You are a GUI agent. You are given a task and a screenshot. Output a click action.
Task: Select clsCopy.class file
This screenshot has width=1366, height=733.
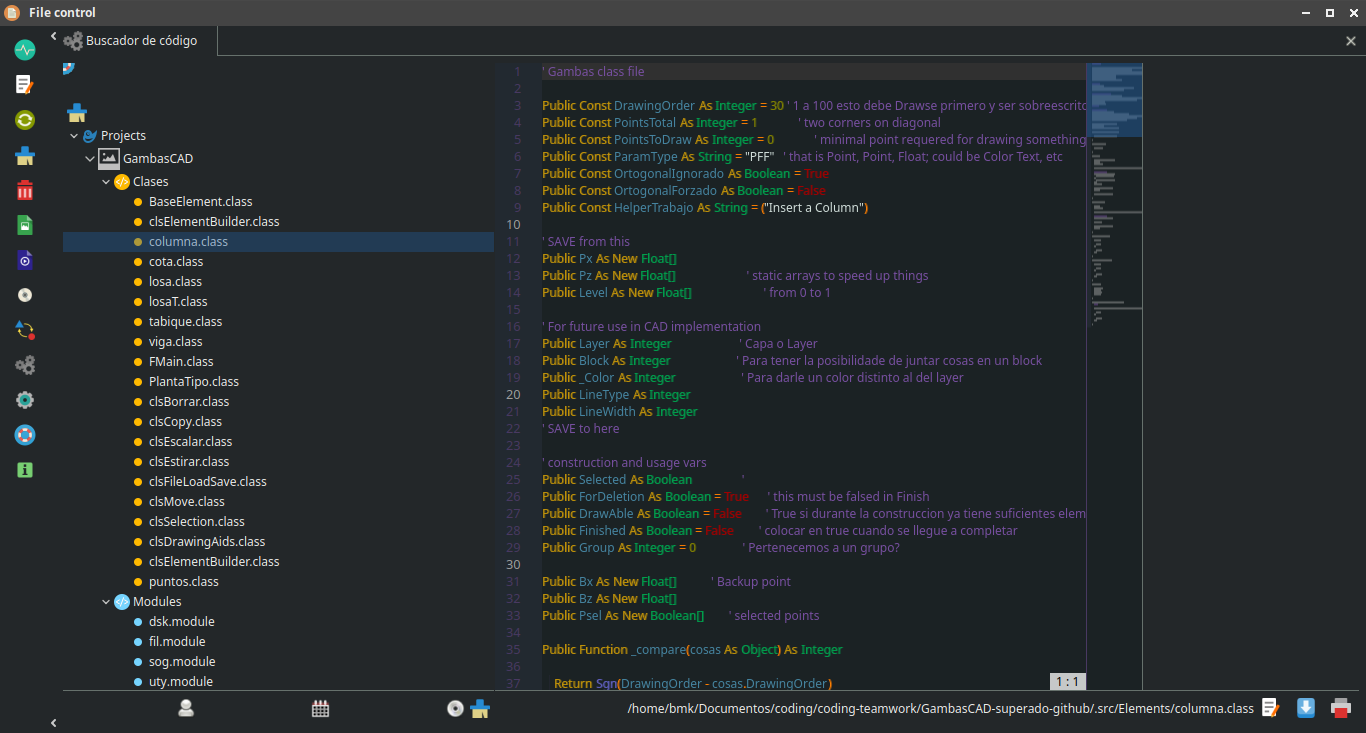[185, 422]
